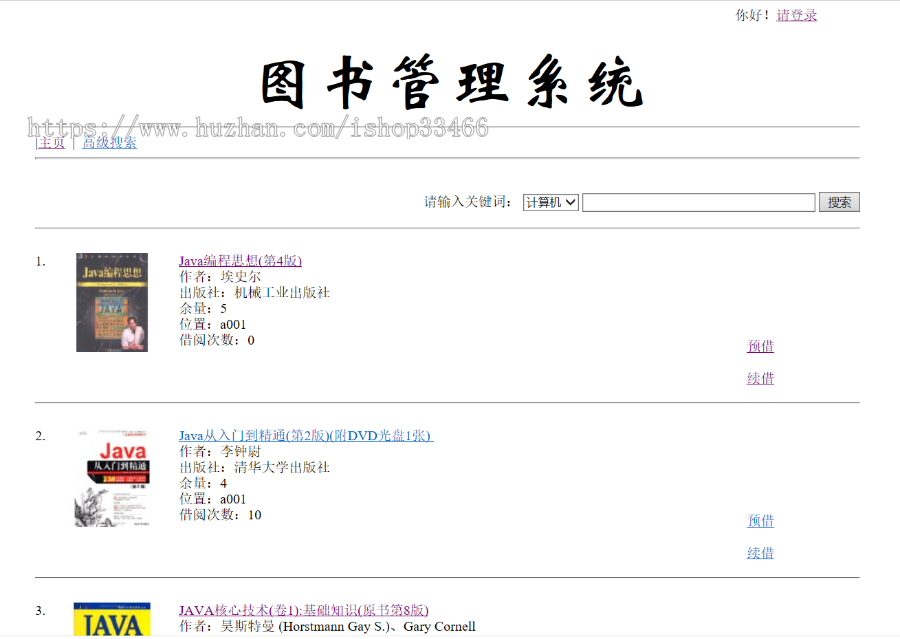Click 续借 for Java从入门到精通

tap(760, 552)
